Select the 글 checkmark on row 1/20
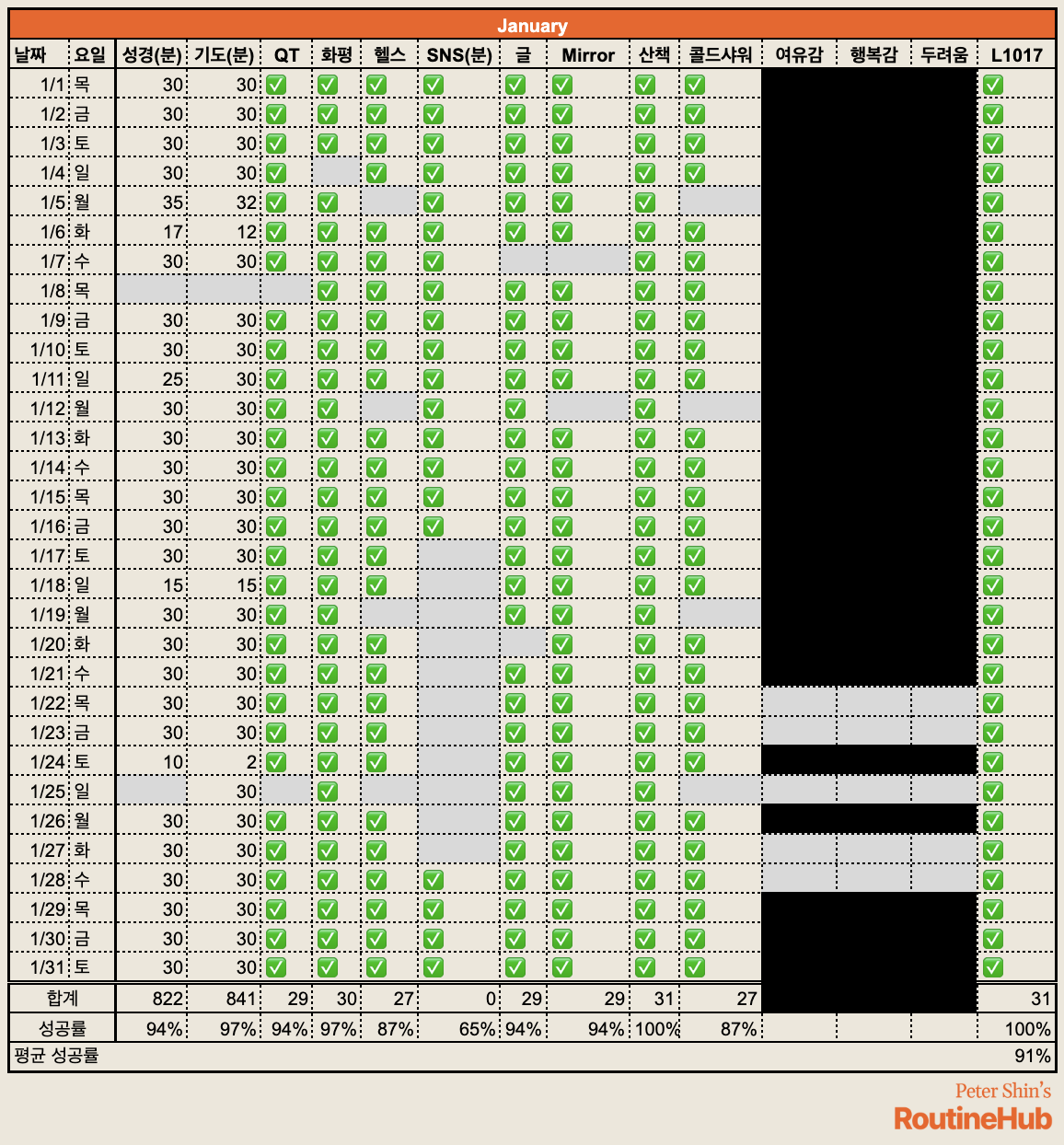1064x1145 pixels. coord(515,643)
